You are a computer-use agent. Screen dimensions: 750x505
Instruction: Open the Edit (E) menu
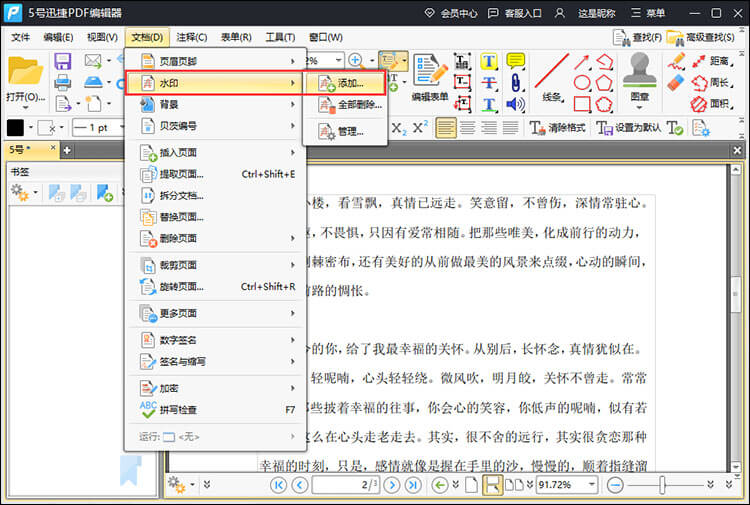tap(58, 37)
